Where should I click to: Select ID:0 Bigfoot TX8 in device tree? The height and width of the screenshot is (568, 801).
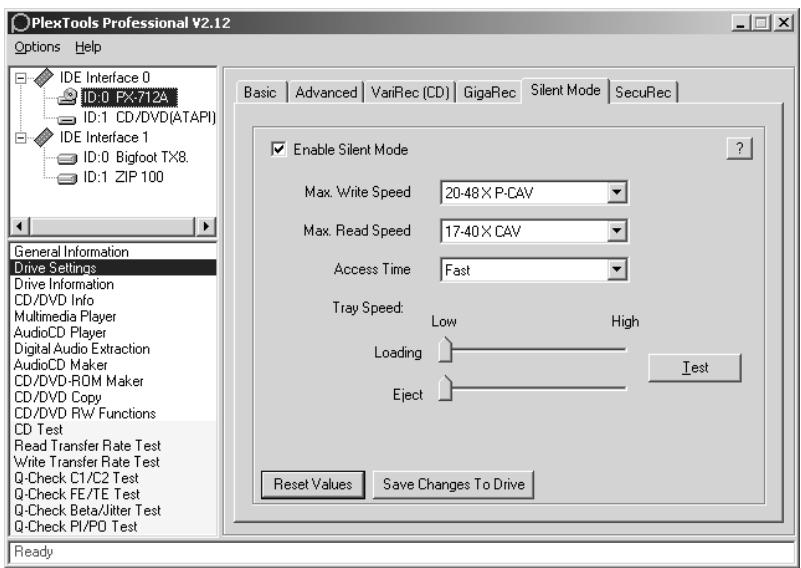[x=136, y=157]
